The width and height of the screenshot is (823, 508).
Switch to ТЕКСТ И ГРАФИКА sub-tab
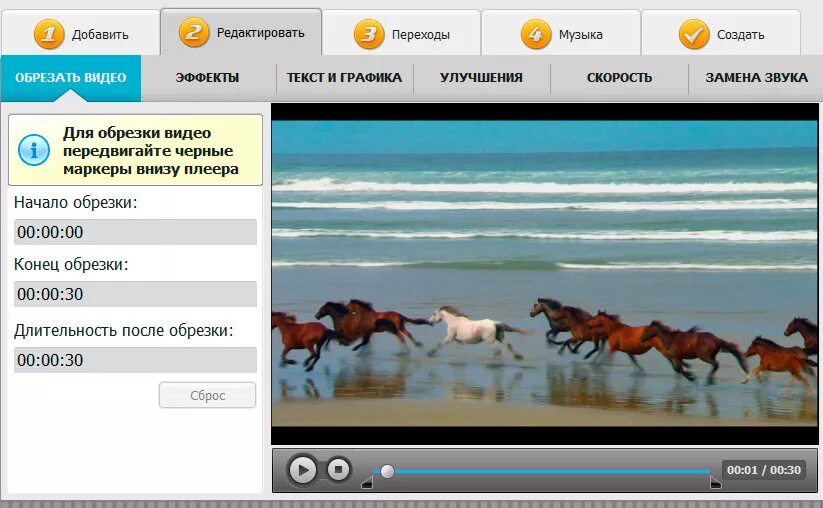[344, 78]
